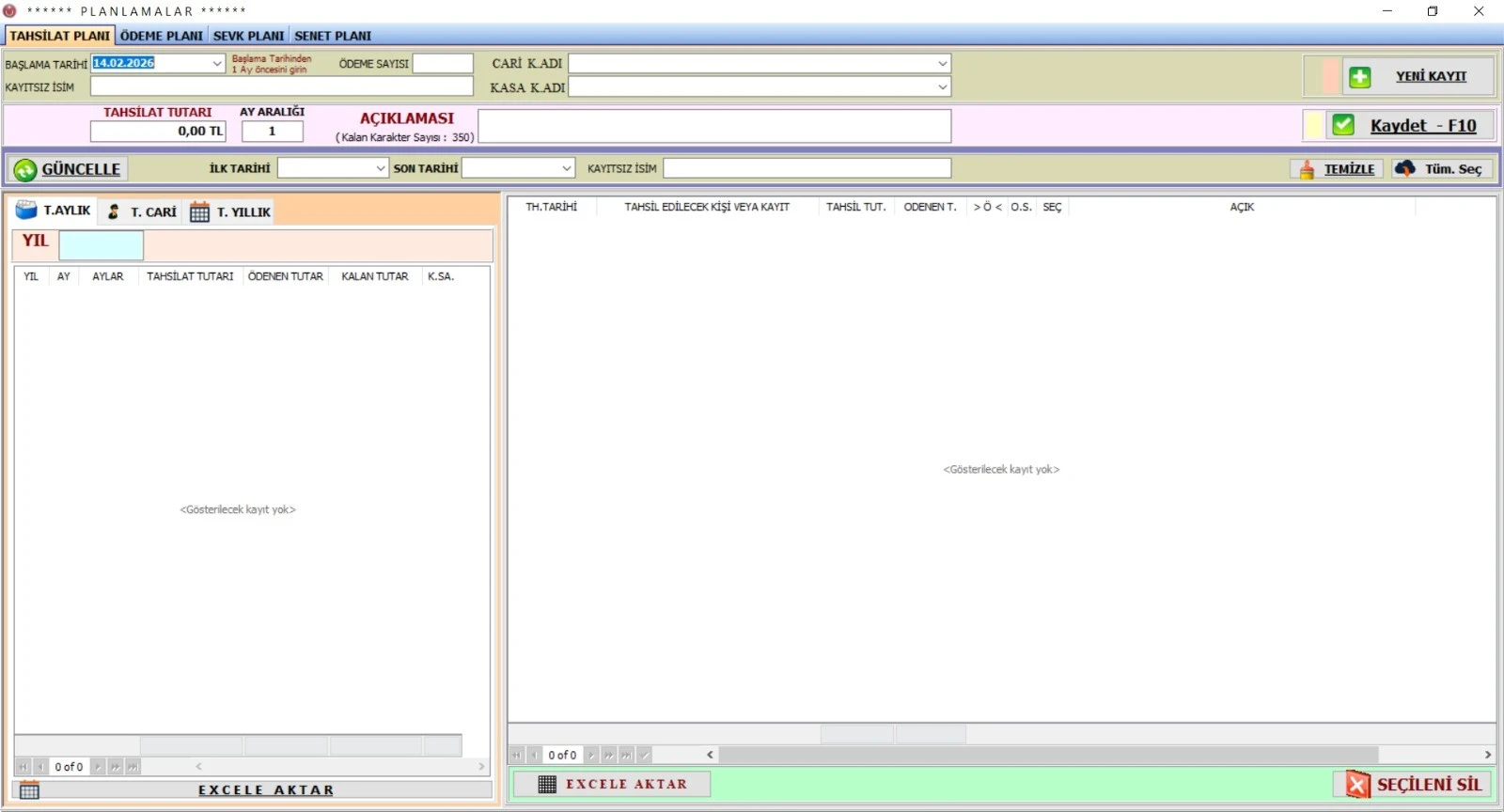Click the grid icon beside right EXCELE AKTAR
This screenshot has width=1504, height=812.
(547, 784)
